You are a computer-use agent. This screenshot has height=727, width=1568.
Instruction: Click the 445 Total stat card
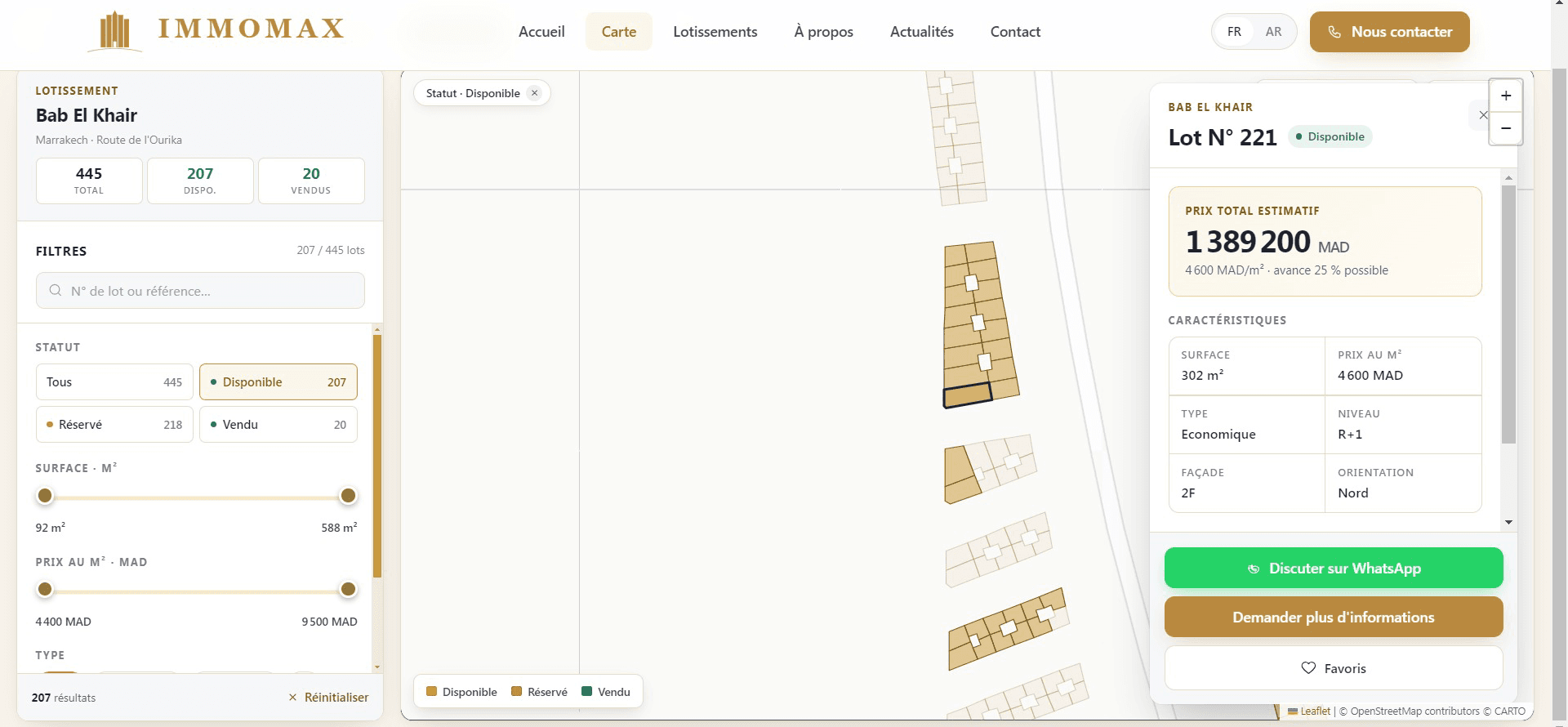point(89,181)
